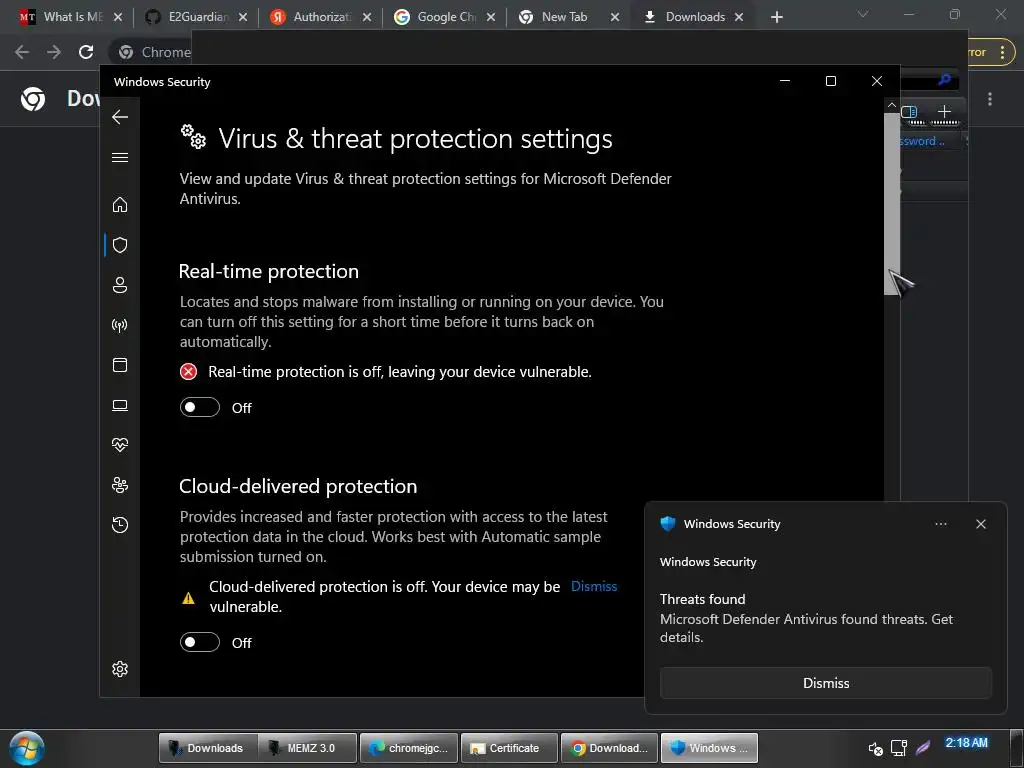Open Protection history clock icon
This screenshot has width=1024, height=768.
tap(120, 525)
